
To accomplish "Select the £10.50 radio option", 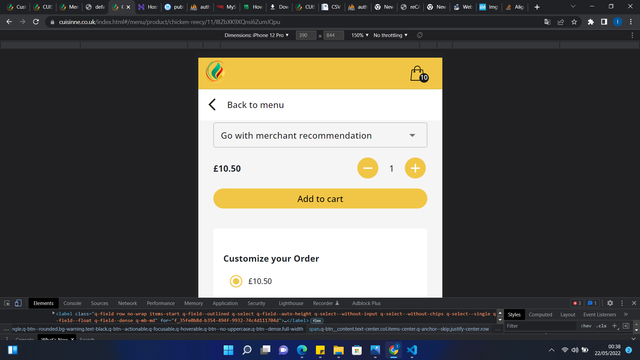I will [236, 281].
